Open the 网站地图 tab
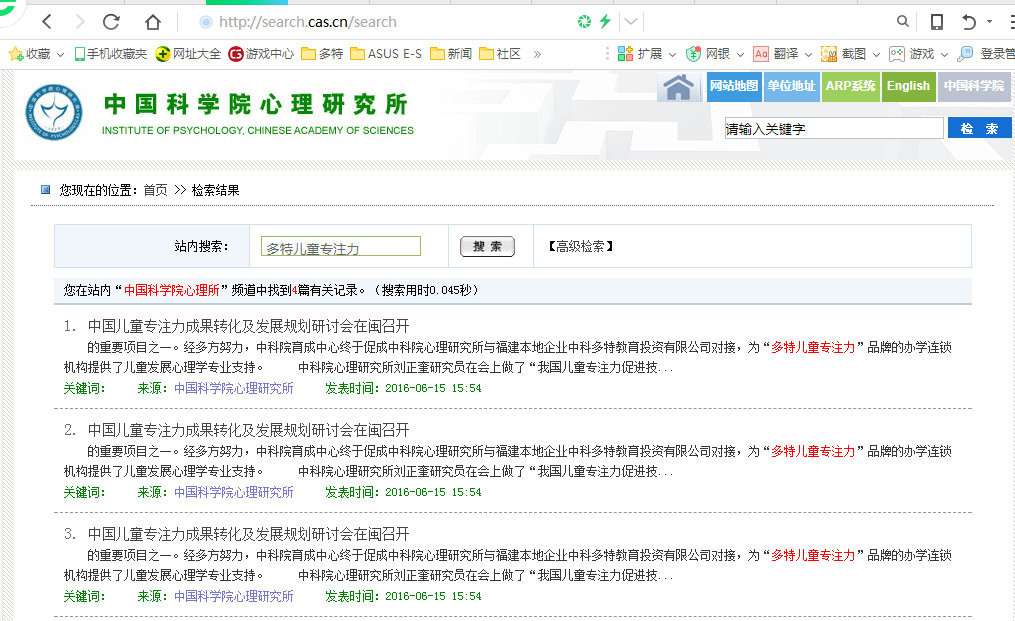This screenshot has width=1015, height=621. 733,86
